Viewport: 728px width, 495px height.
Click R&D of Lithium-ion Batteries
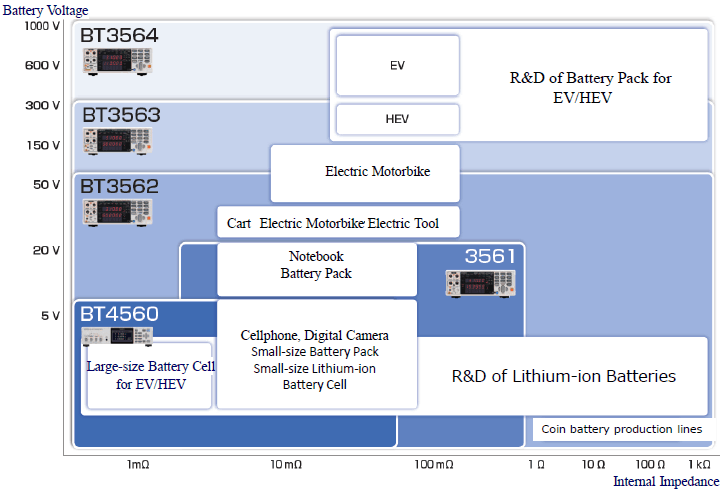(x=563, y=376)
